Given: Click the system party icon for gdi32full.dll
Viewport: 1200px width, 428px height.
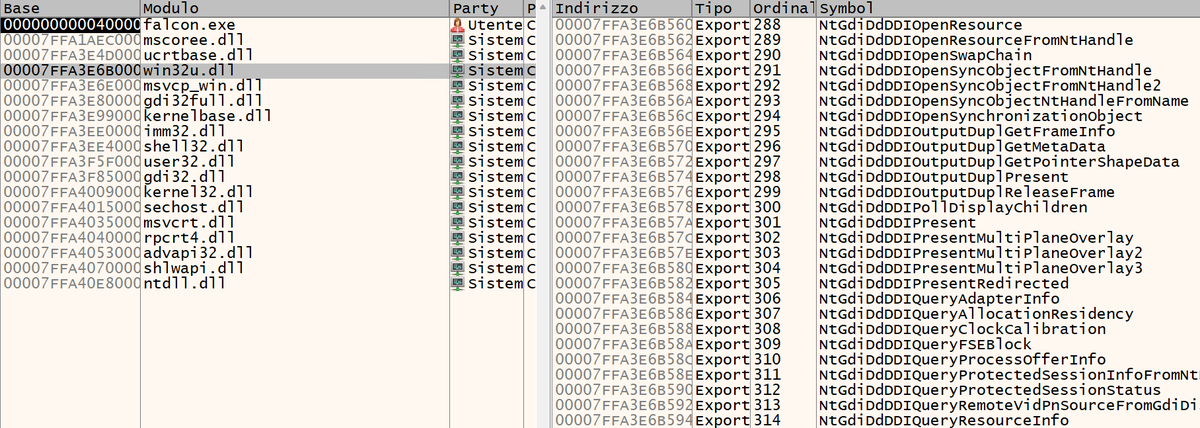Looking at the screenshot, I should (x=460, y=101).
